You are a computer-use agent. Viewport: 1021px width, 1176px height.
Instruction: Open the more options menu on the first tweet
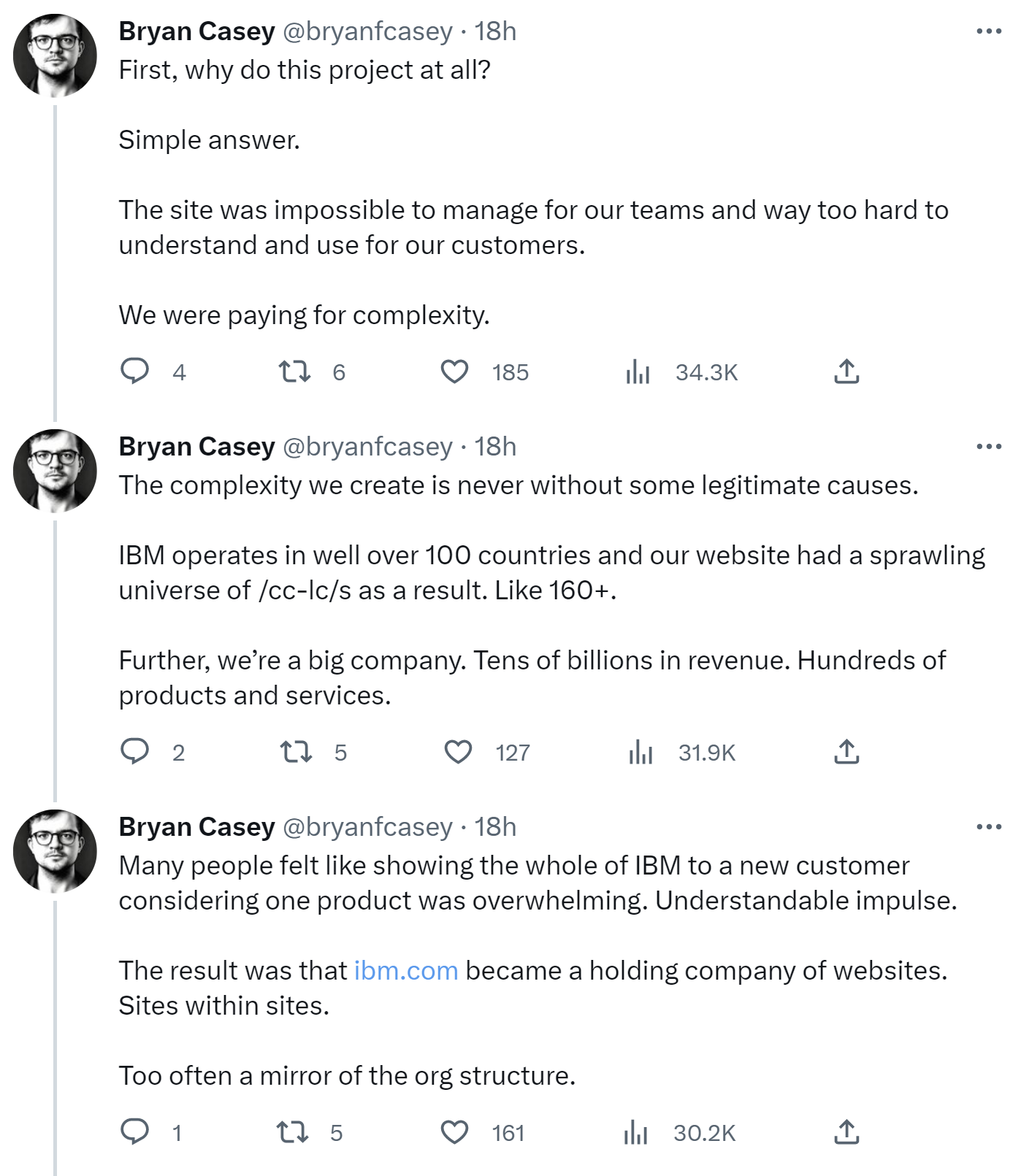(x=990, y=29)
